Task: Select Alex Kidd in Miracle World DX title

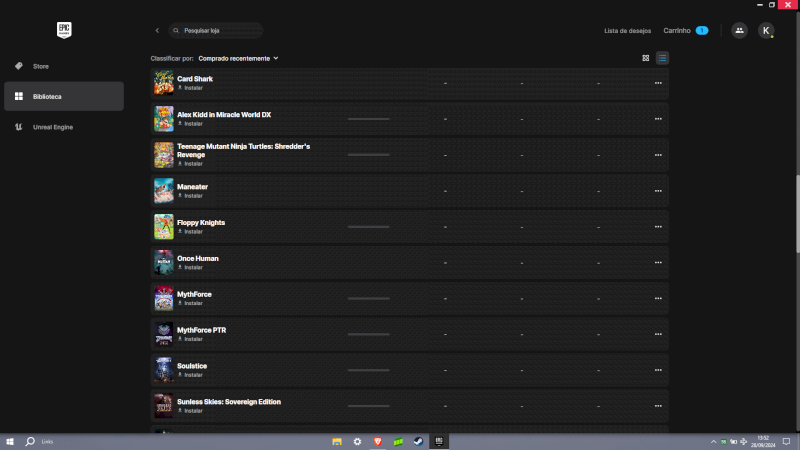Action: pos(224,115)
